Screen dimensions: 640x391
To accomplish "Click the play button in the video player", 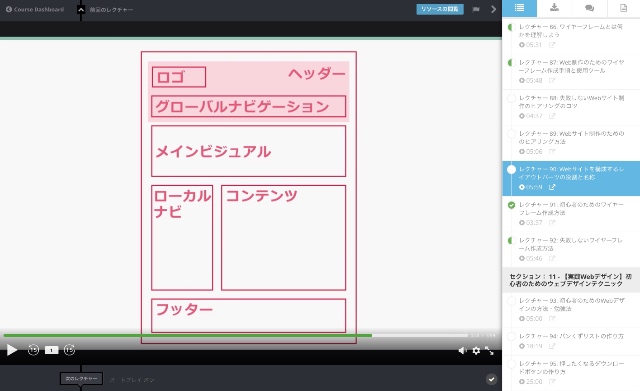I will tap(12, 350).
